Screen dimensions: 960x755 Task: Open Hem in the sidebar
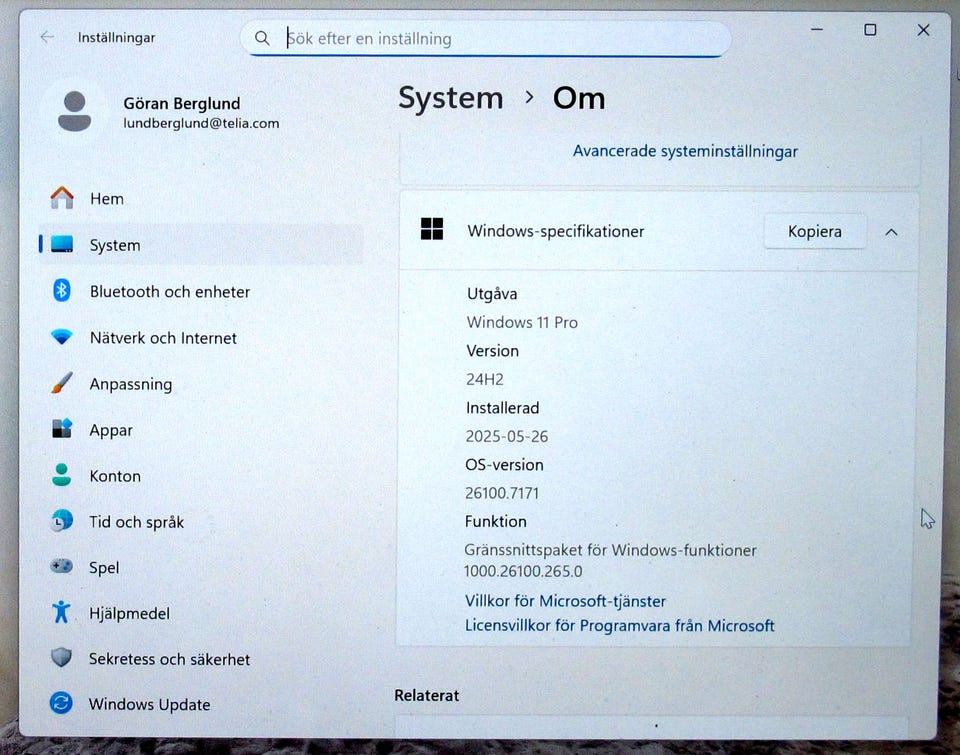201,198
